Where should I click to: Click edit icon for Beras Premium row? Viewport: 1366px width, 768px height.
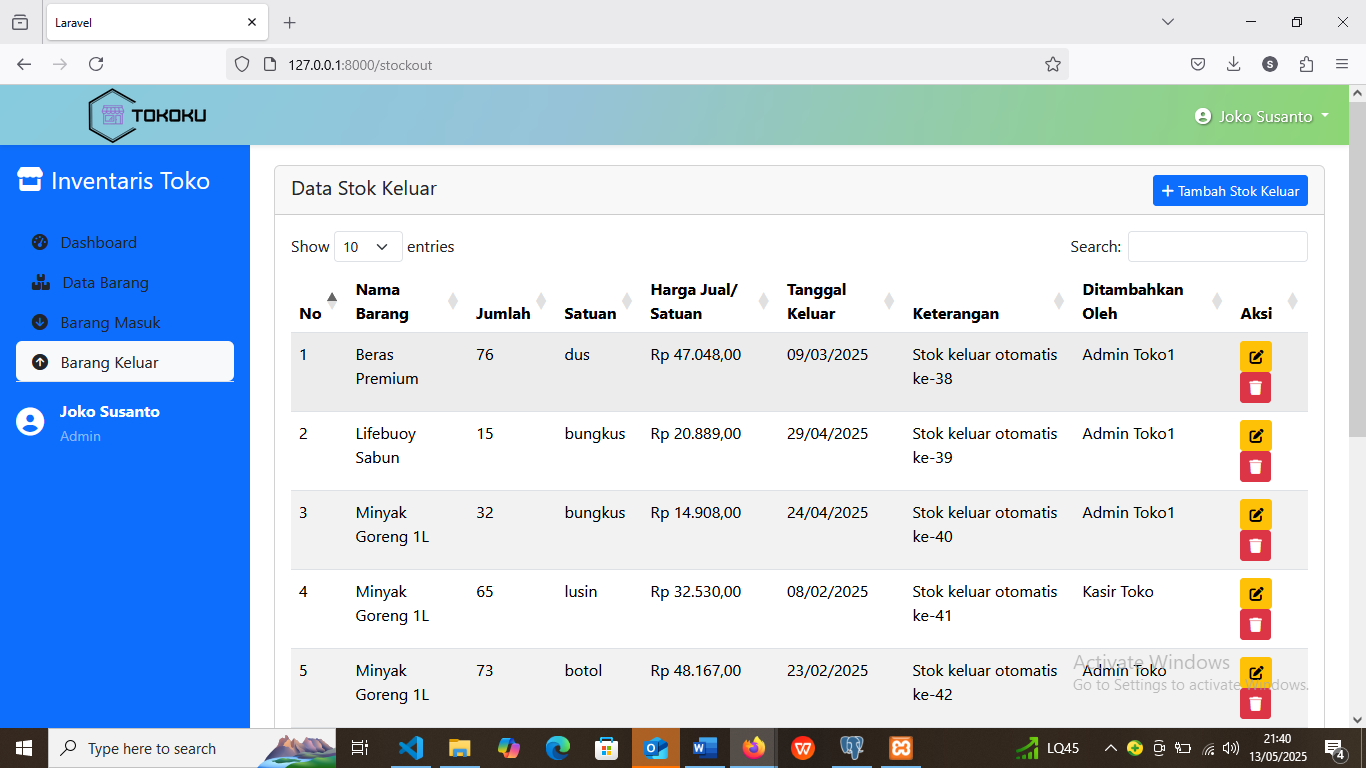1255,357
